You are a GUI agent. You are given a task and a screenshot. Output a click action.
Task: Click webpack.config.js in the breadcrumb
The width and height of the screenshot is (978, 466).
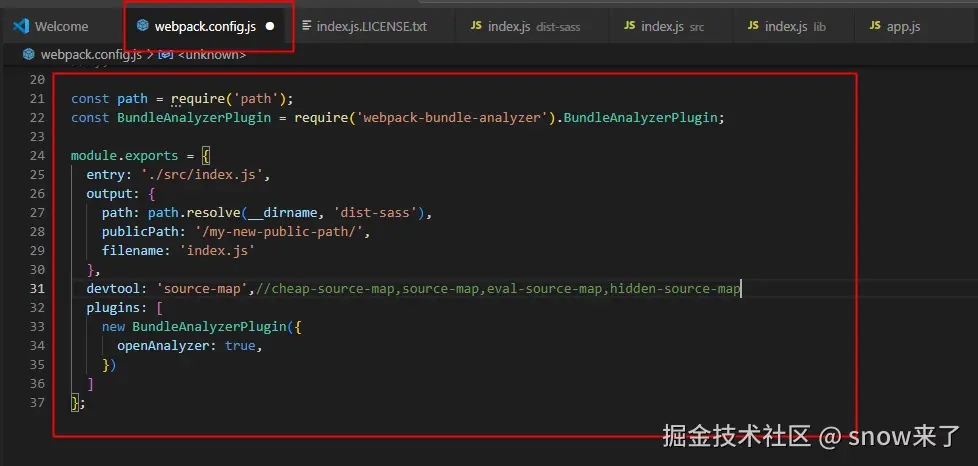(x=92, y=55)
